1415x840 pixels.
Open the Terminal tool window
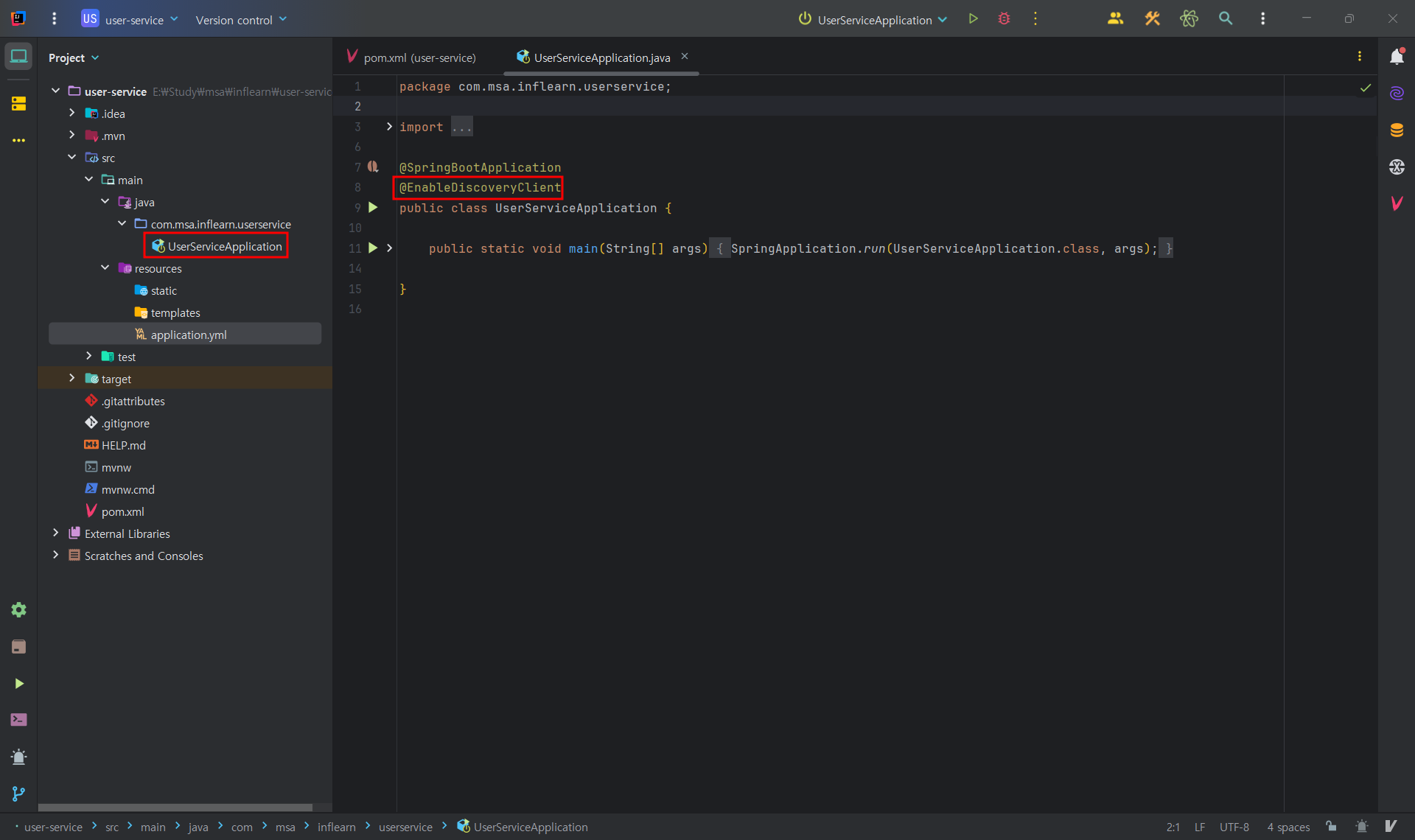coord(18,720)
